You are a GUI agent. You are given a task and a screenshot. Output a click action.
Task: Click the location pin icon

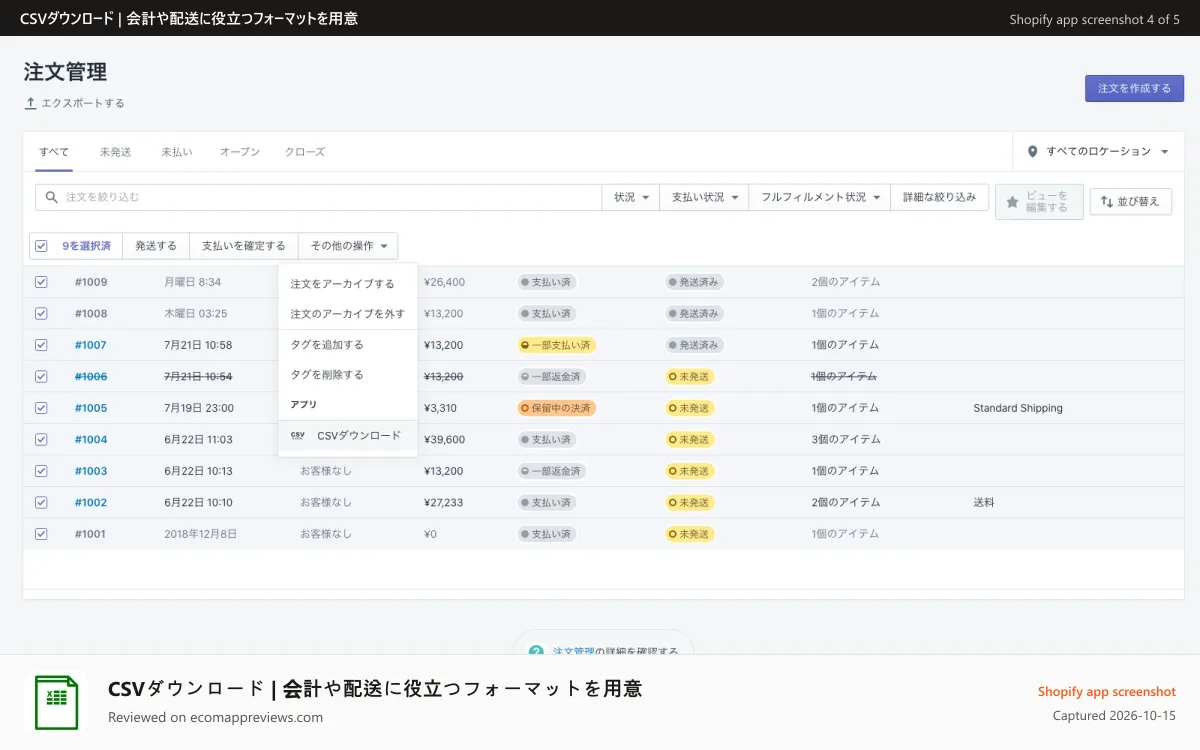1033,152
